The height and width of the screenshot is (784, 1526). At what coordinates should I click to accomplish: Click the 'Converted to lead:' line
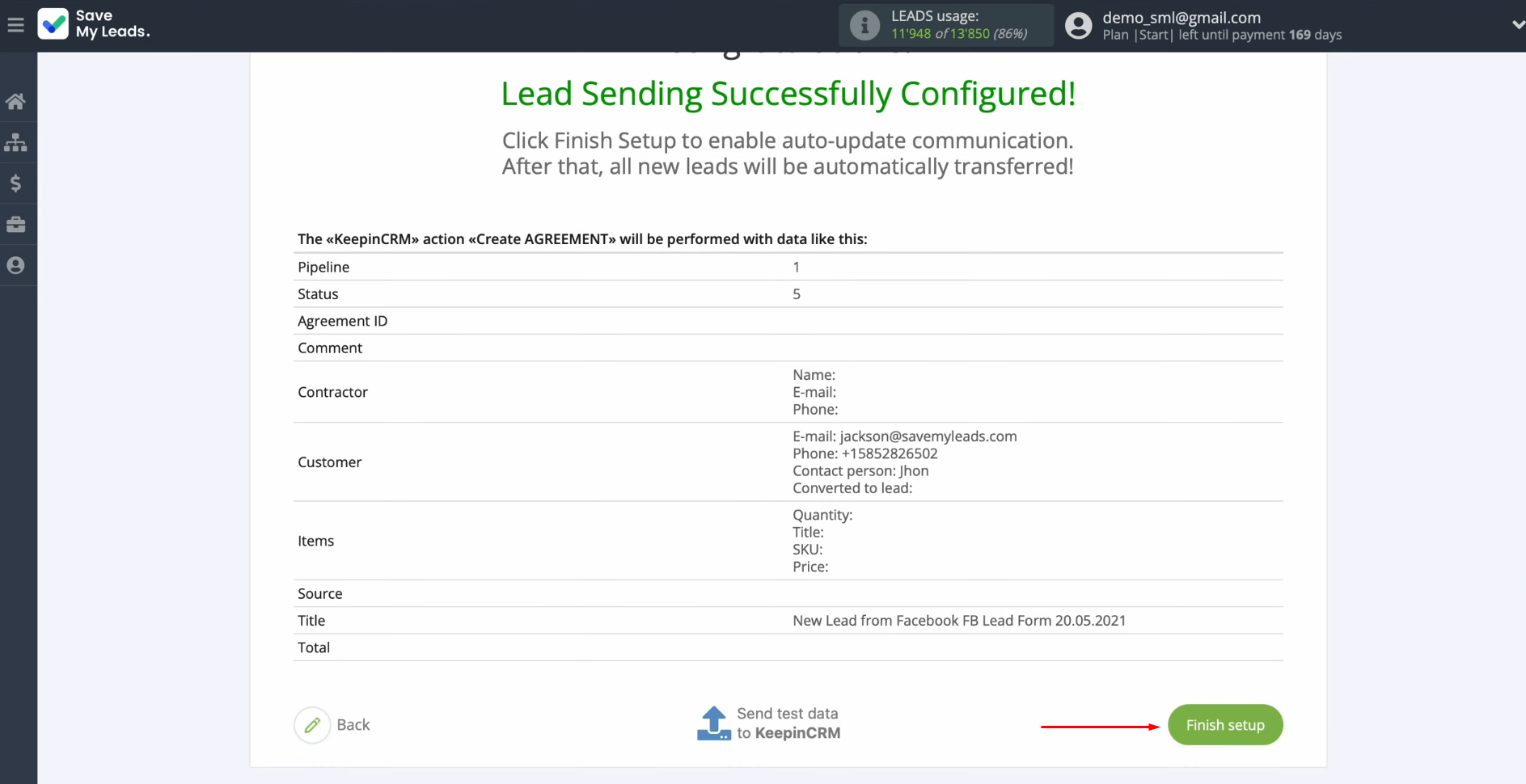coord(852,488)
